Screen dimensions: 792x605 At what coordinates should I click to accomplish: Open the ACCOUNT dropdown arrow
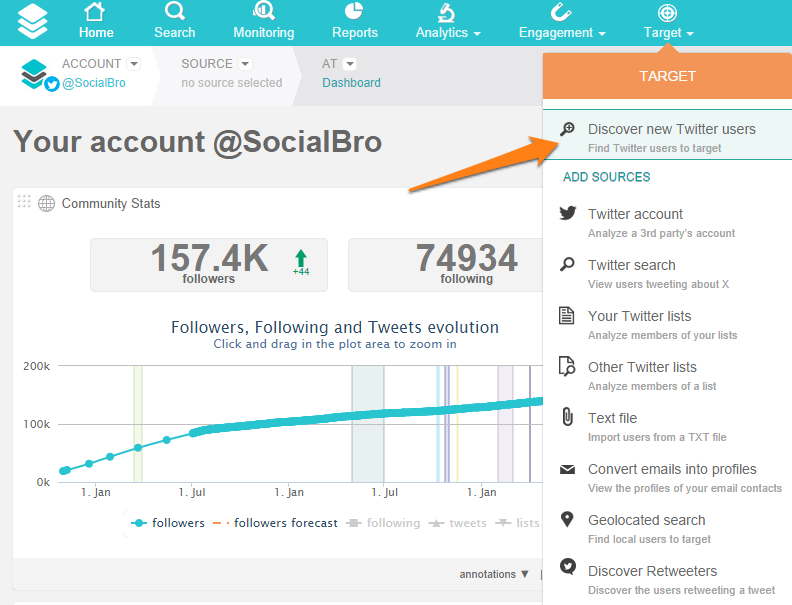click(x=134, y=64)
